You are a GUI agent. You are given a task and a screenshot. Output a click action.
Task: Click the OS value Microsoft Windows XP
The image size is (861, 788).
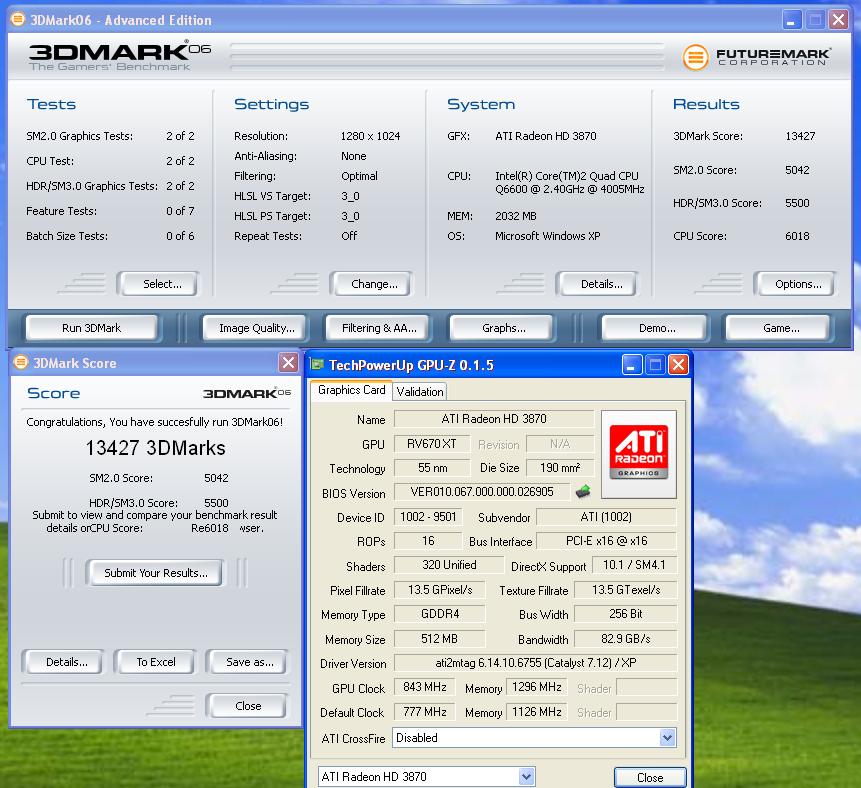(x=547, y=236)
